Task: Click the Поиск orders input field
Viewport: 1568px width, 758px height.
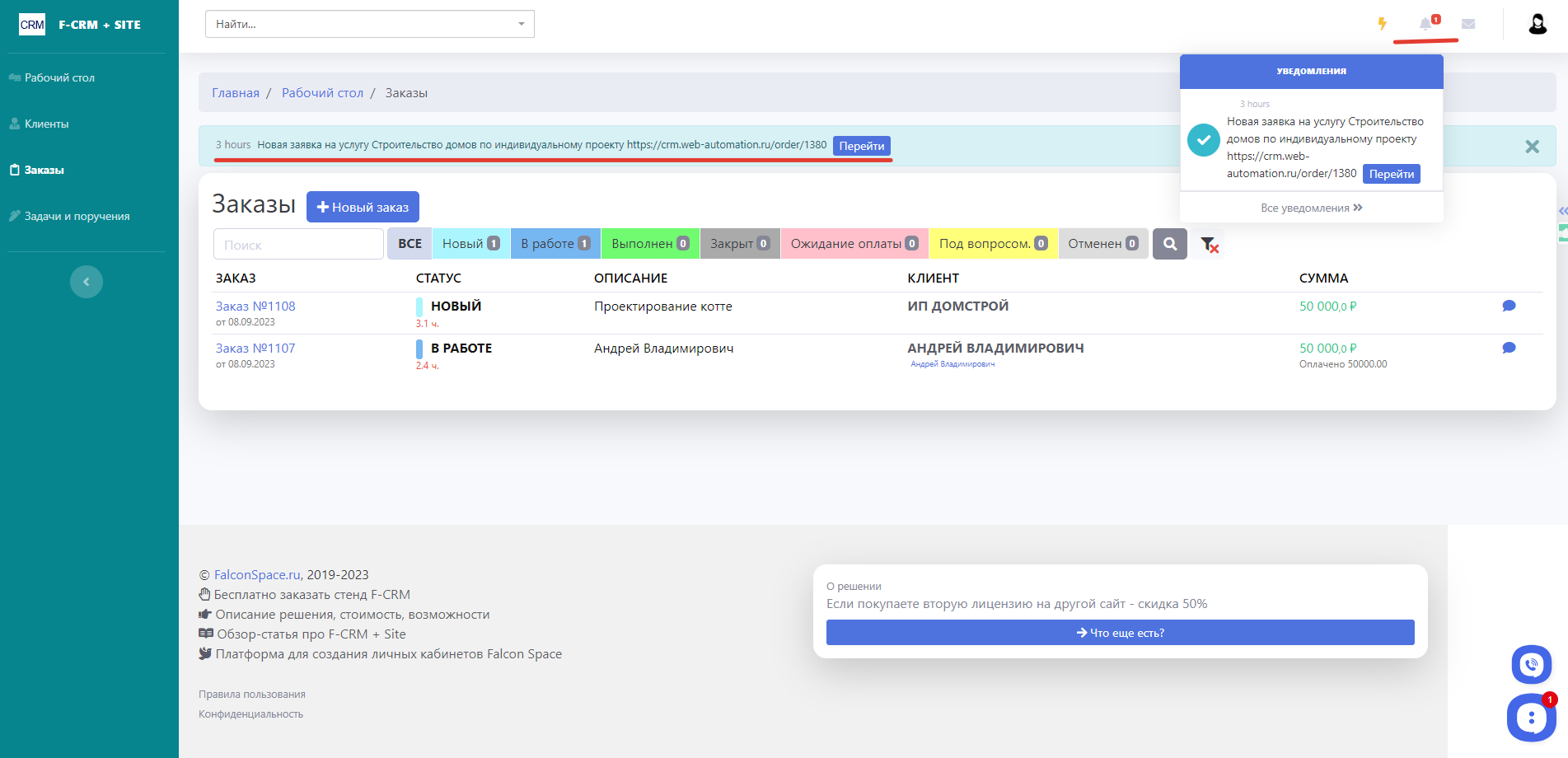Action: point(298,245)
